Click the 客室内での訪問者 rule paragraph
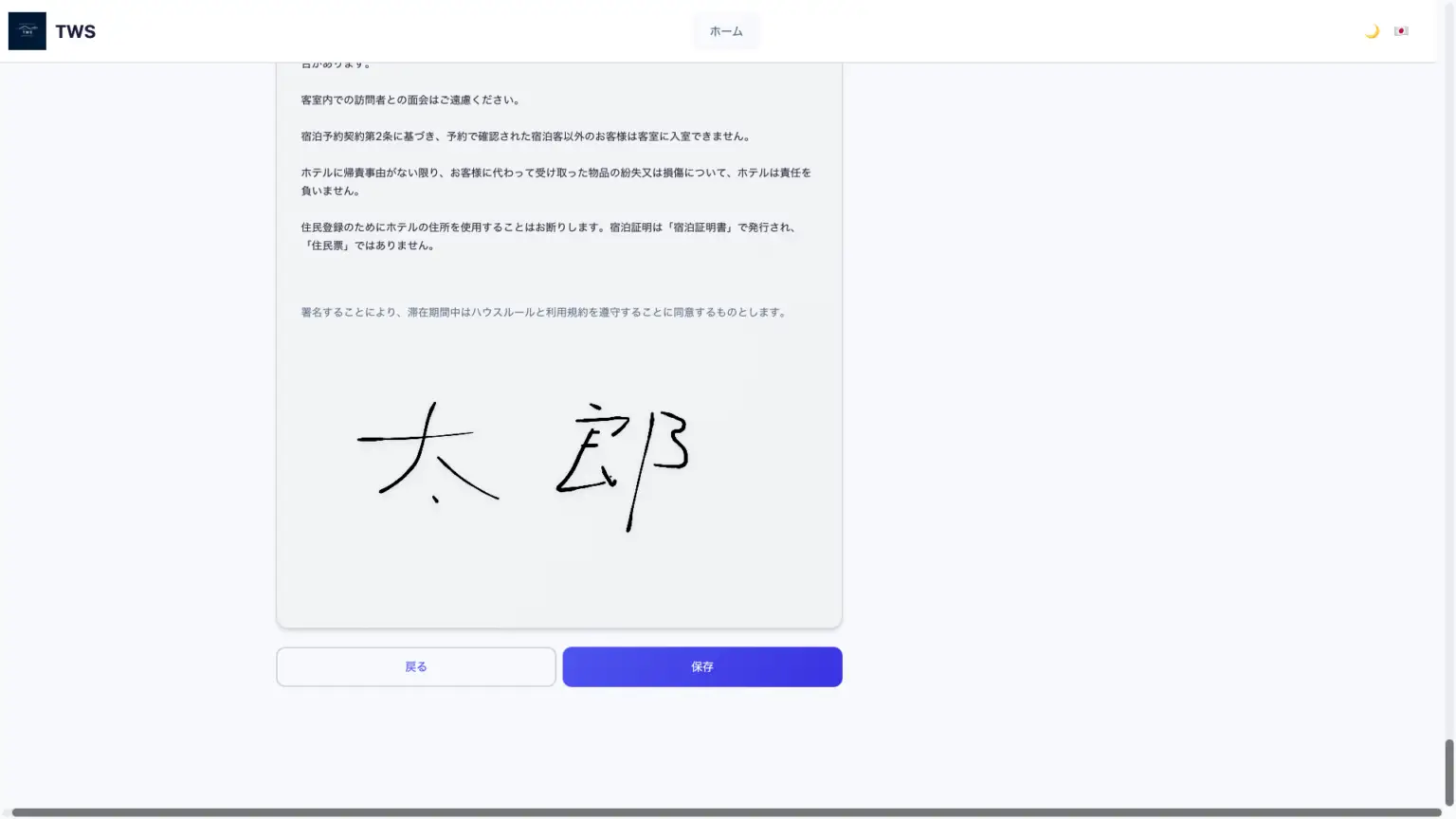The width and height of the screenshot is (1456, 819). pyautogui.click(x=410, y=100)
